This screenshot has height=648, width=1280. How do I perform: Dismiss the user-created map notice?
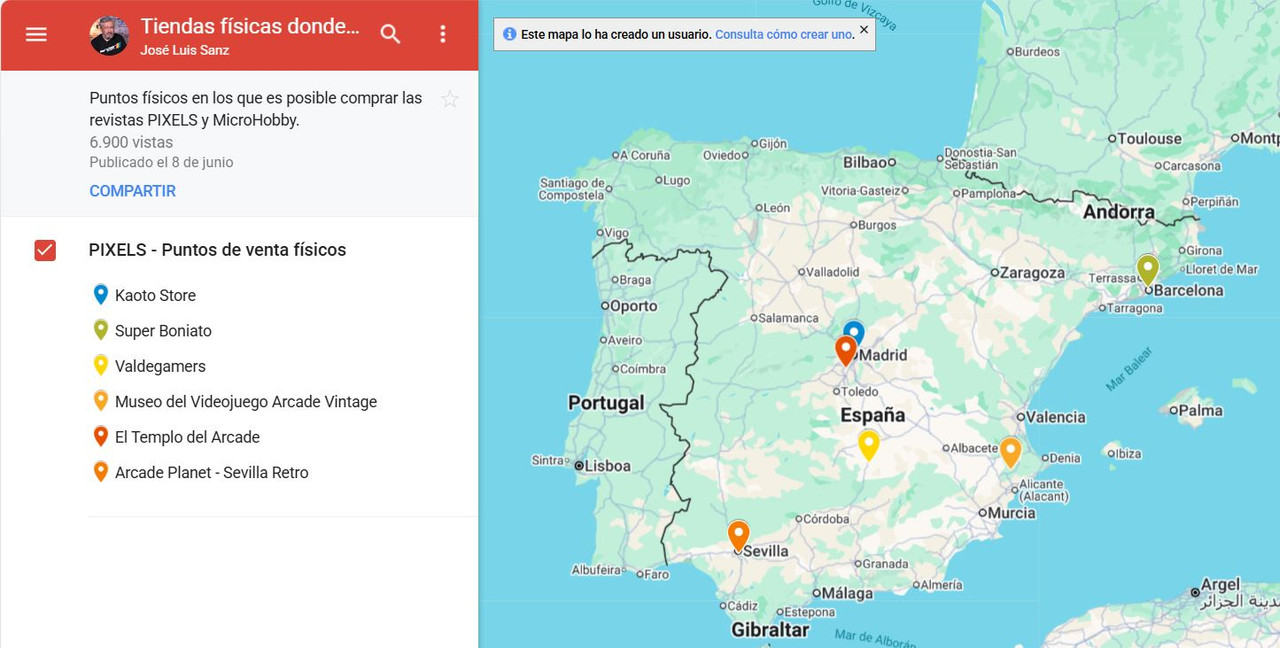[x=864, y=30]
